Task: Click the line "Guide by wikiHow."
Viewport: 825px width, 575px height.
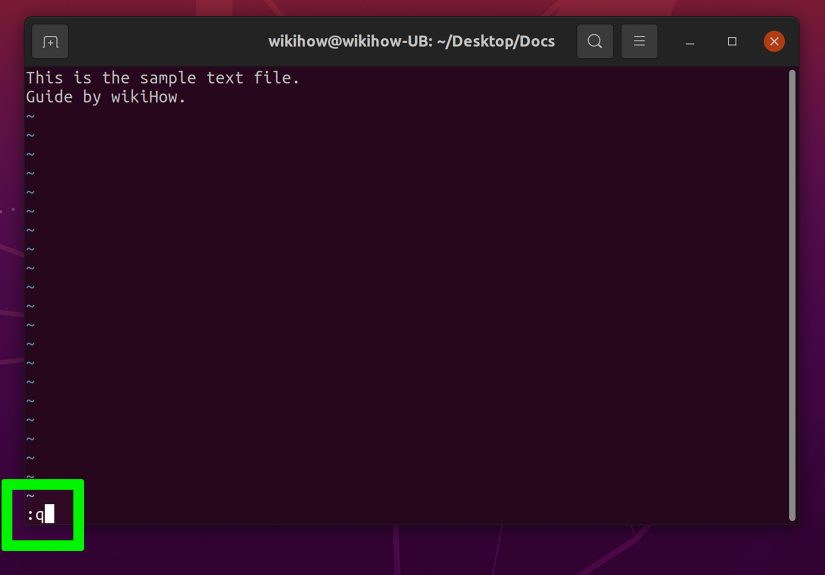Action: (x=106, y=97)
